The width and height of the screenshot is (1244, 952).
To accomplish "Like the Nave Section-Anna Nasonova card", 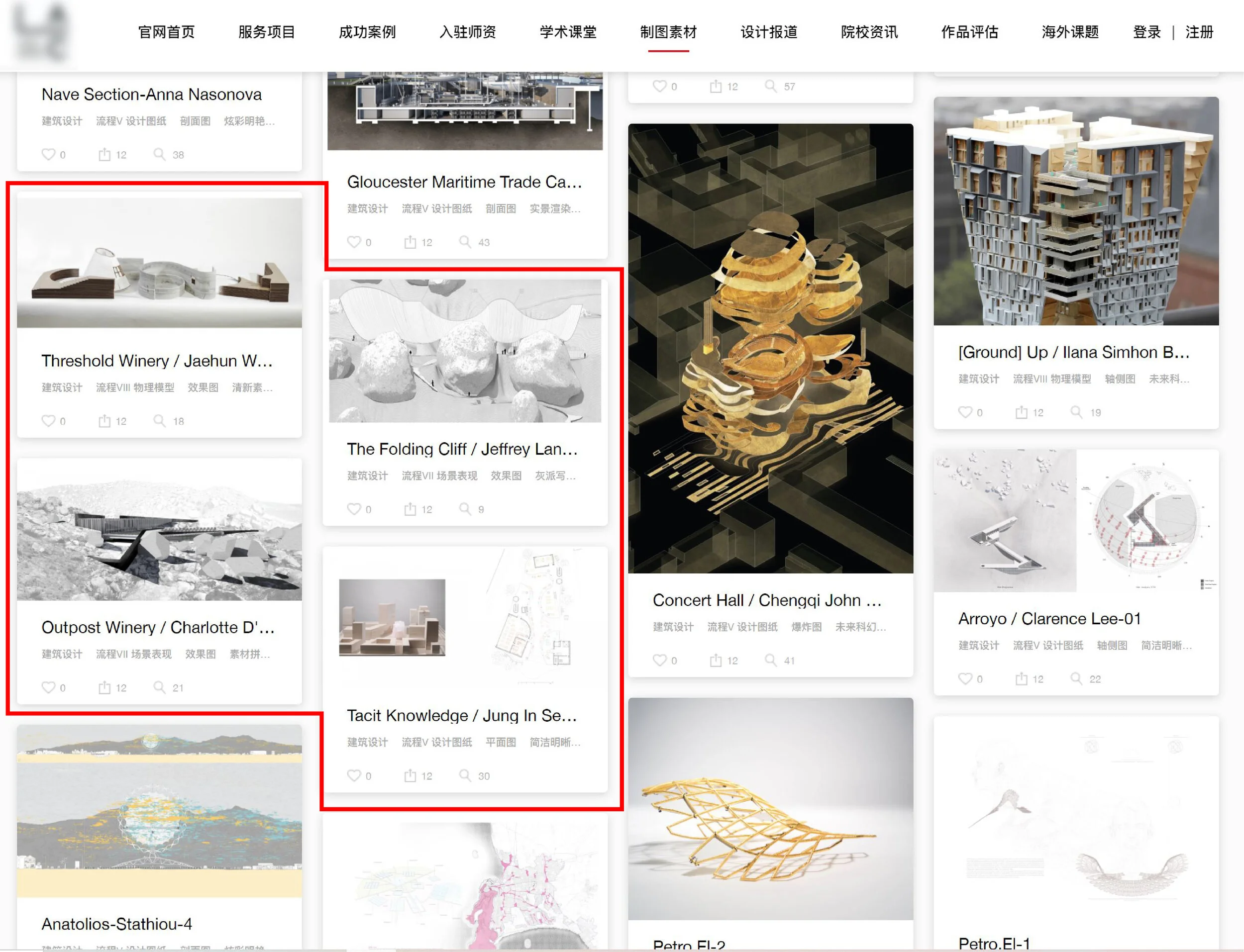I will coord(48,155).
